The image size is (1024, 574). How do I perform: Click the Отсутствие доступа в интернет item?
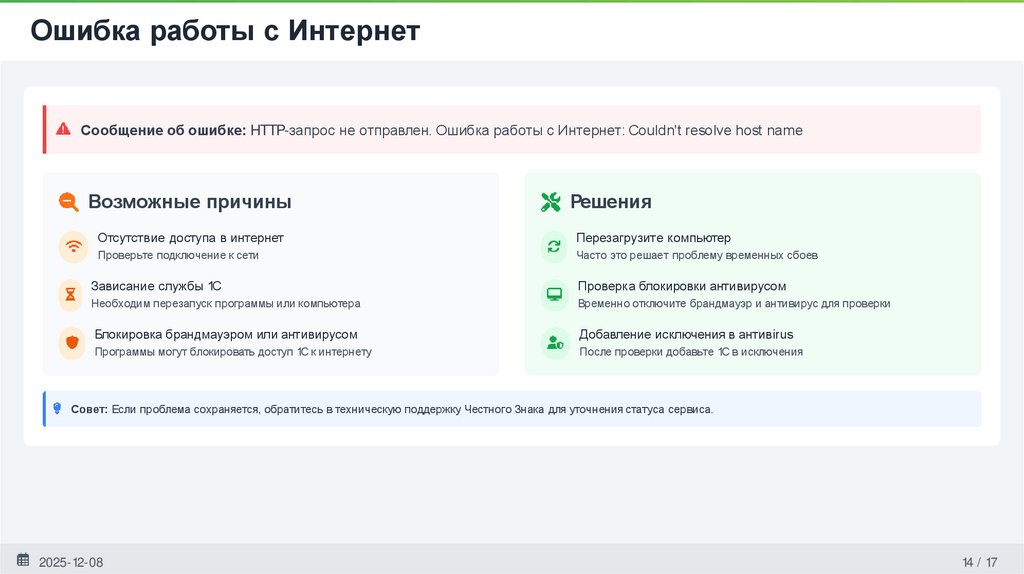coord(190,238)
